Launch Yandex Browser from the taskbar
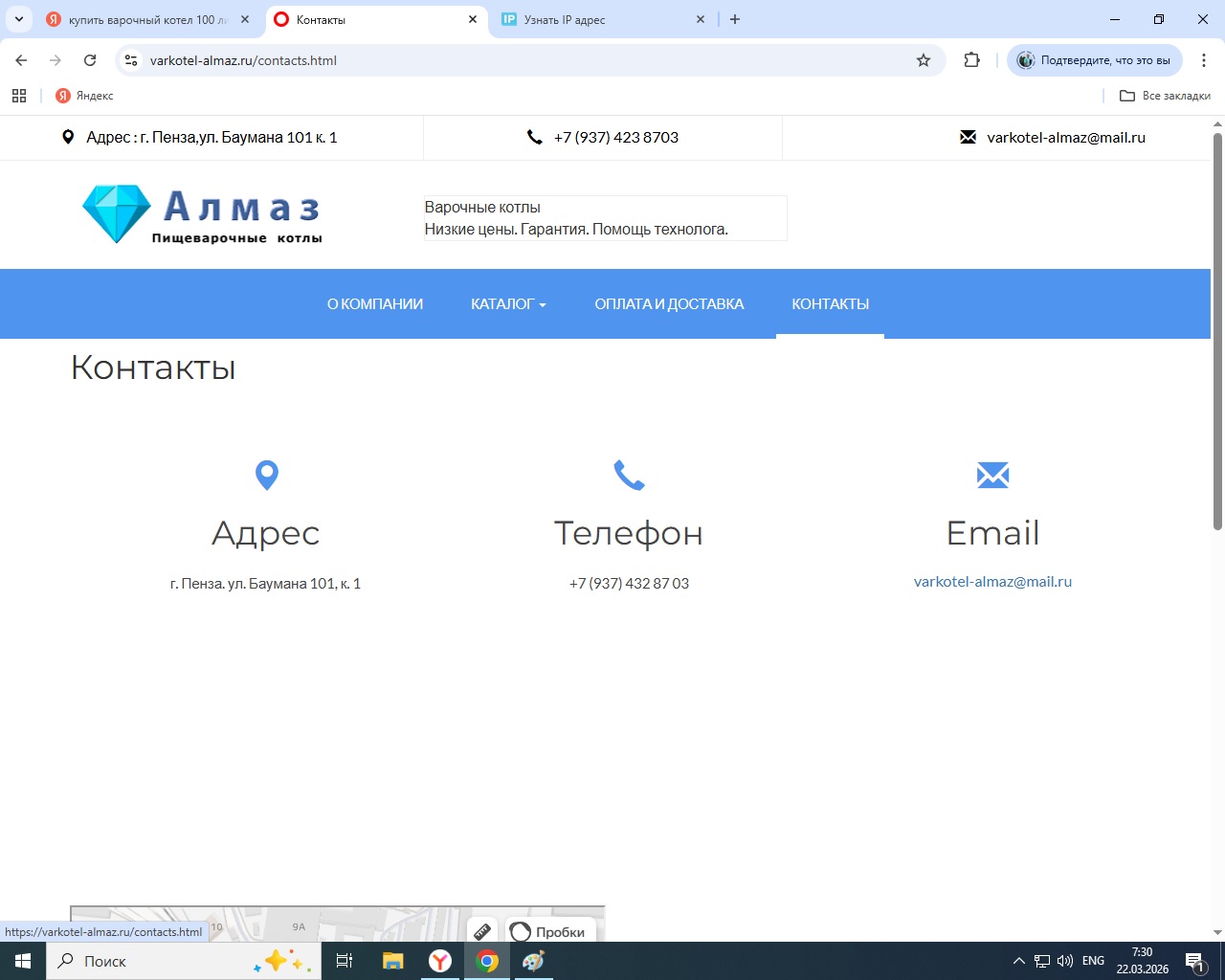This screenshot has width=1225, height=980. tap(440, 961)
